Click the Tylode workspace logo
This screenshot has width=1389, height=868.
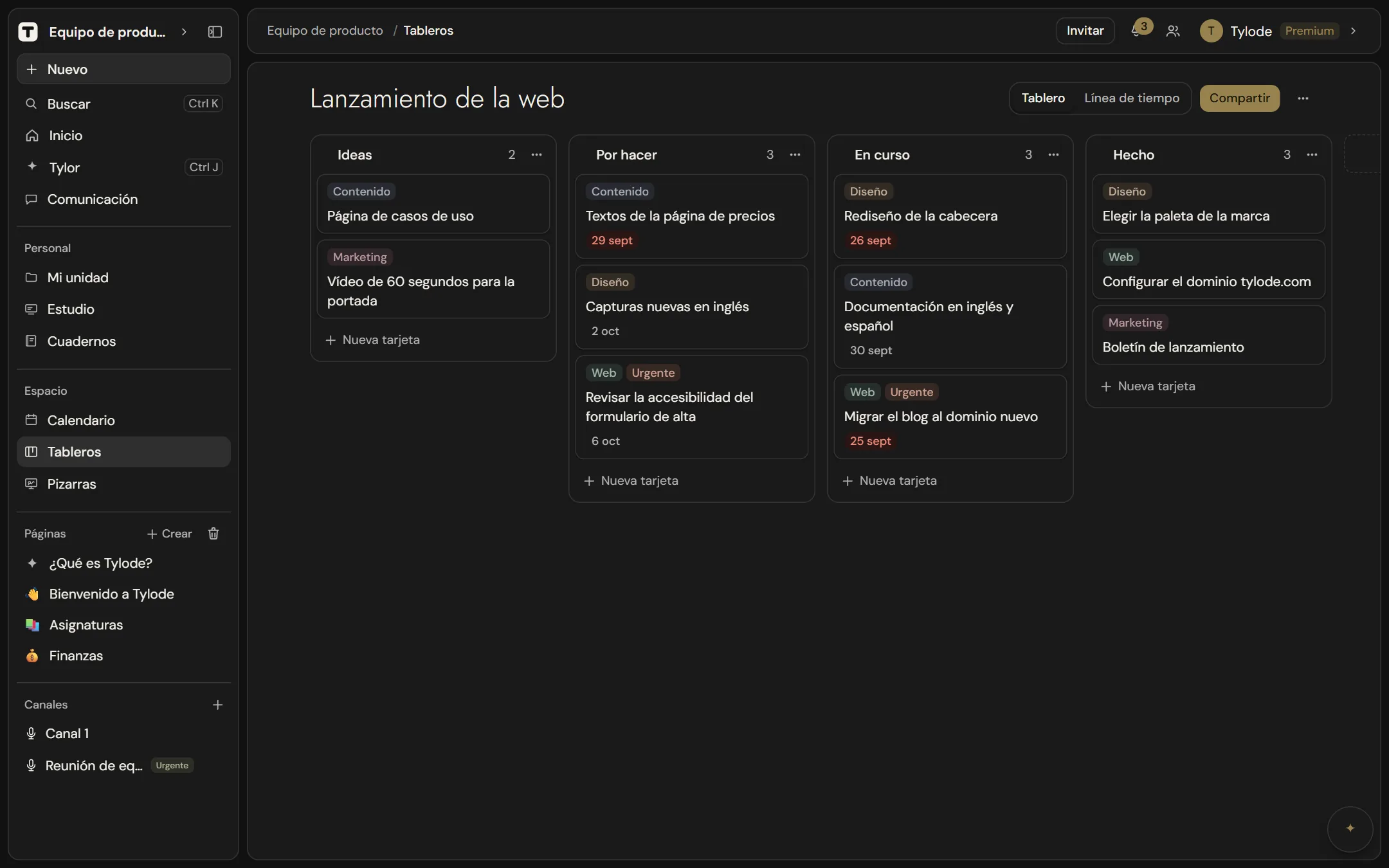pyautogui.click(x=28, y=32)
